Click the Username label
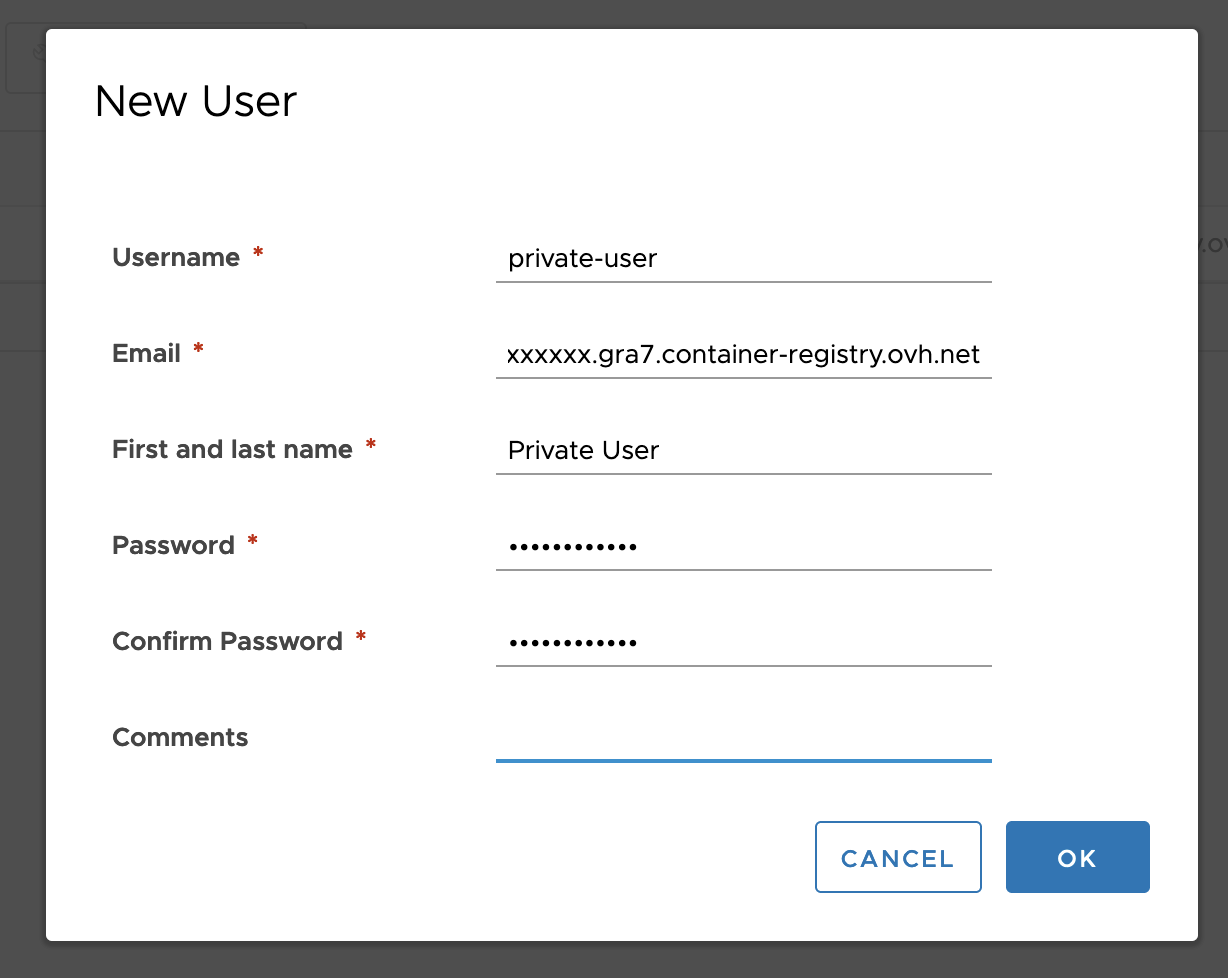The width and height of the screenshot is (1228, 978). pyautogui.click(x=177, y=257)
